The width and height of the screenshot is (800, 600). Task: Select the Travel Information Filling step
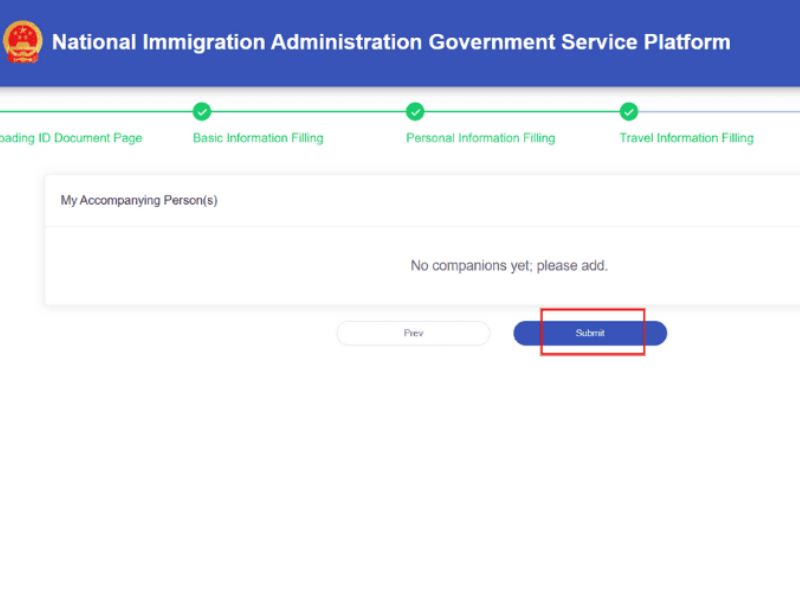click(686, 138)
